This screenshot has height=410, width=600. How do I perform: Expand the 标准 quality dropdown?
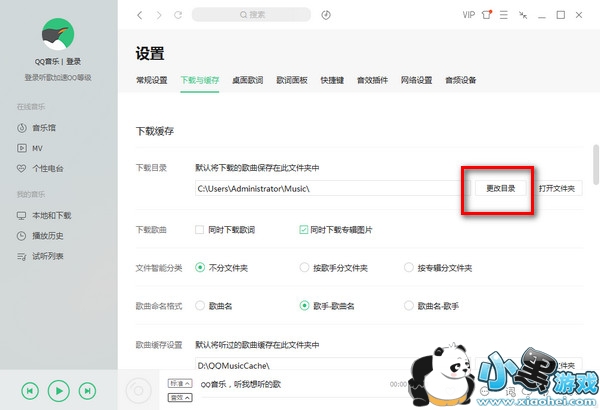[180, 383]
